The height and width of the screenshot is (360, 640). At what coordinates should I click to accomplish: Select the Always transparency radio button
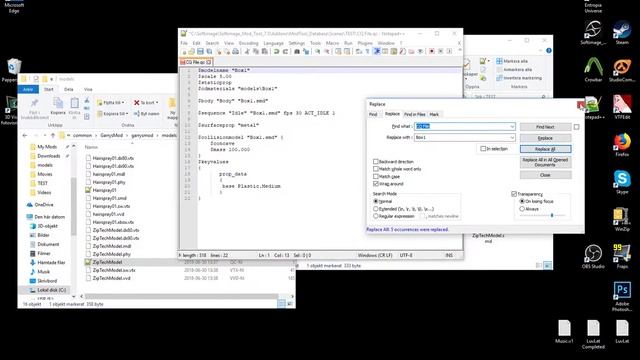click(522, 209)
